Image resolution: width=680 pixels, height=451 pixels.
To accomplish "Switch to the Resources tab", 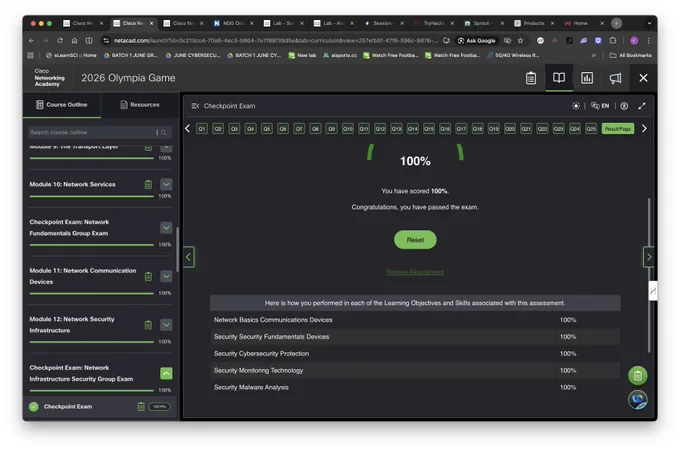I will pyautogui.click(x=140, y=105).
